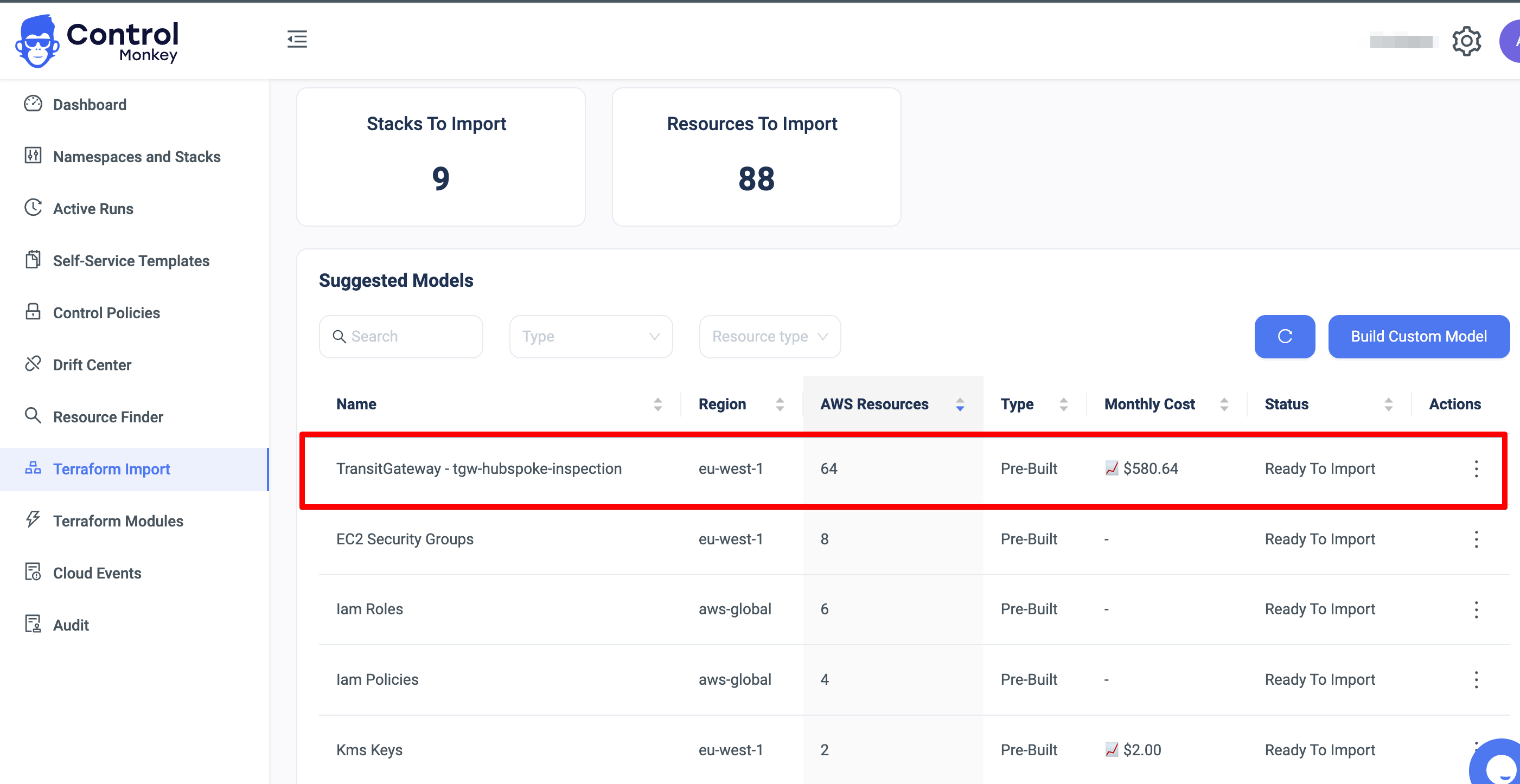
Task: Open ControlMonkey logo home
Action: [97, 41]
